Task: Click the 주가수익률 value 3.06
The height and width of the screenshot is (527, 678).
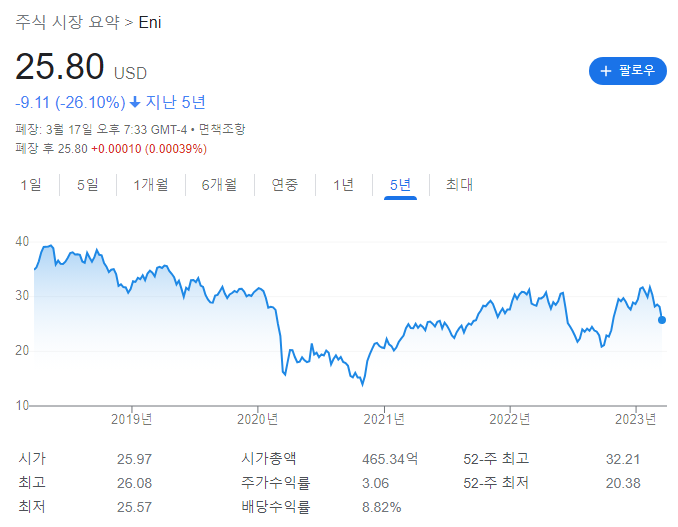Action: click(375, 483)
